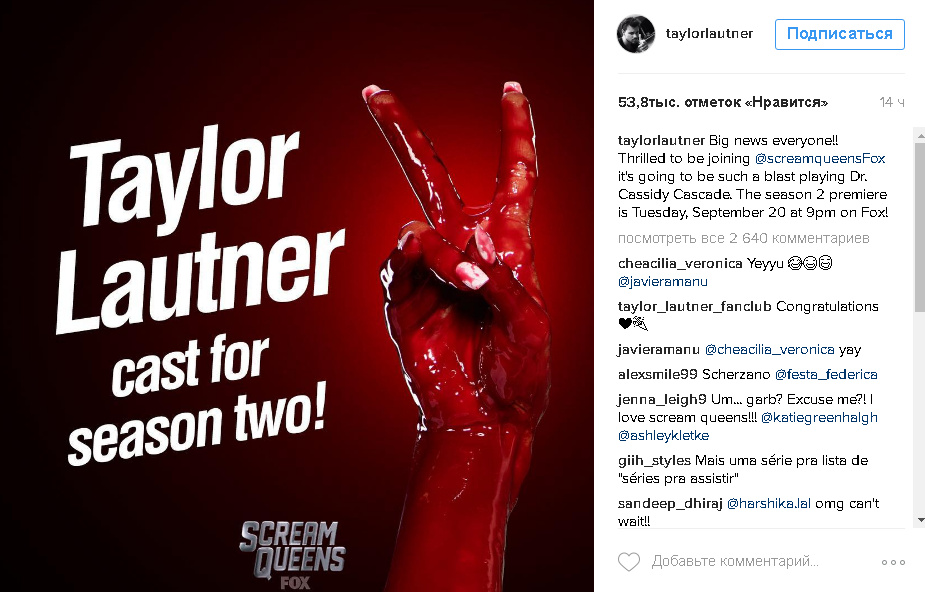Click the @ashleykletke mention
This screenshot has width=925, height=592.
(x=663, y=436)
